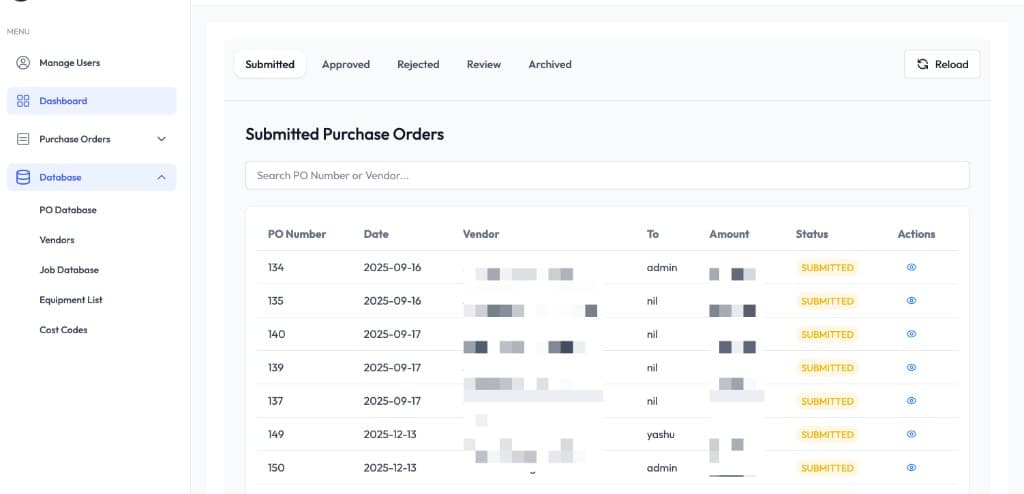1024x494 pixels.
Task: Open the PO Database link
Action: pos(68,210)
